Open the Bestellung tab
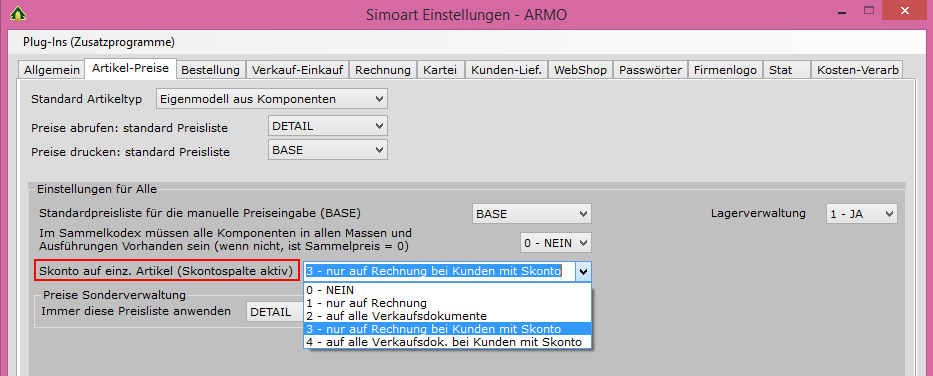The width and height of the screenshot is (933, 376). coord(211,70)
